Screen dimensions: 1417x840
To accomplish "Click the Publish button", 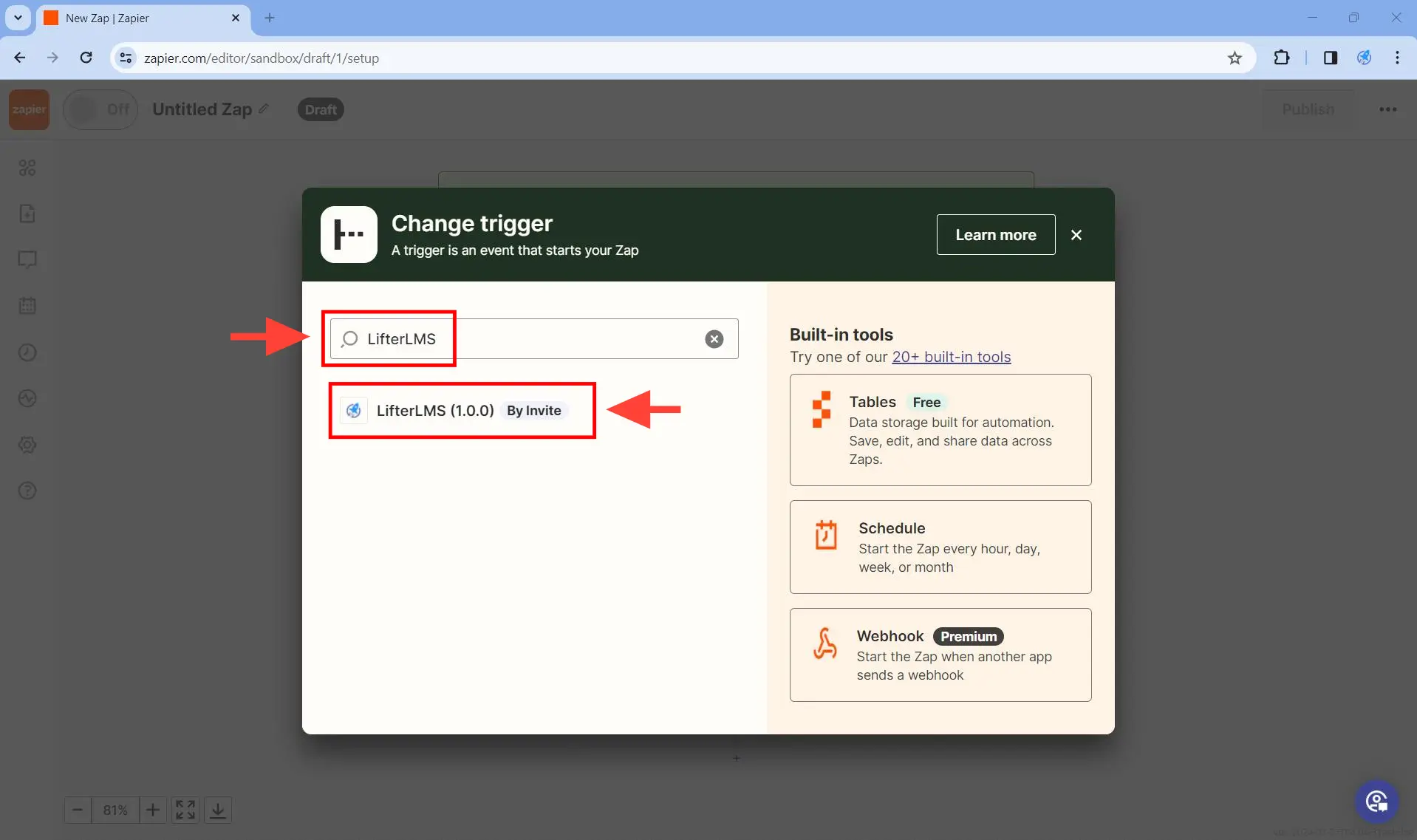I will [x=1308, y=109].
